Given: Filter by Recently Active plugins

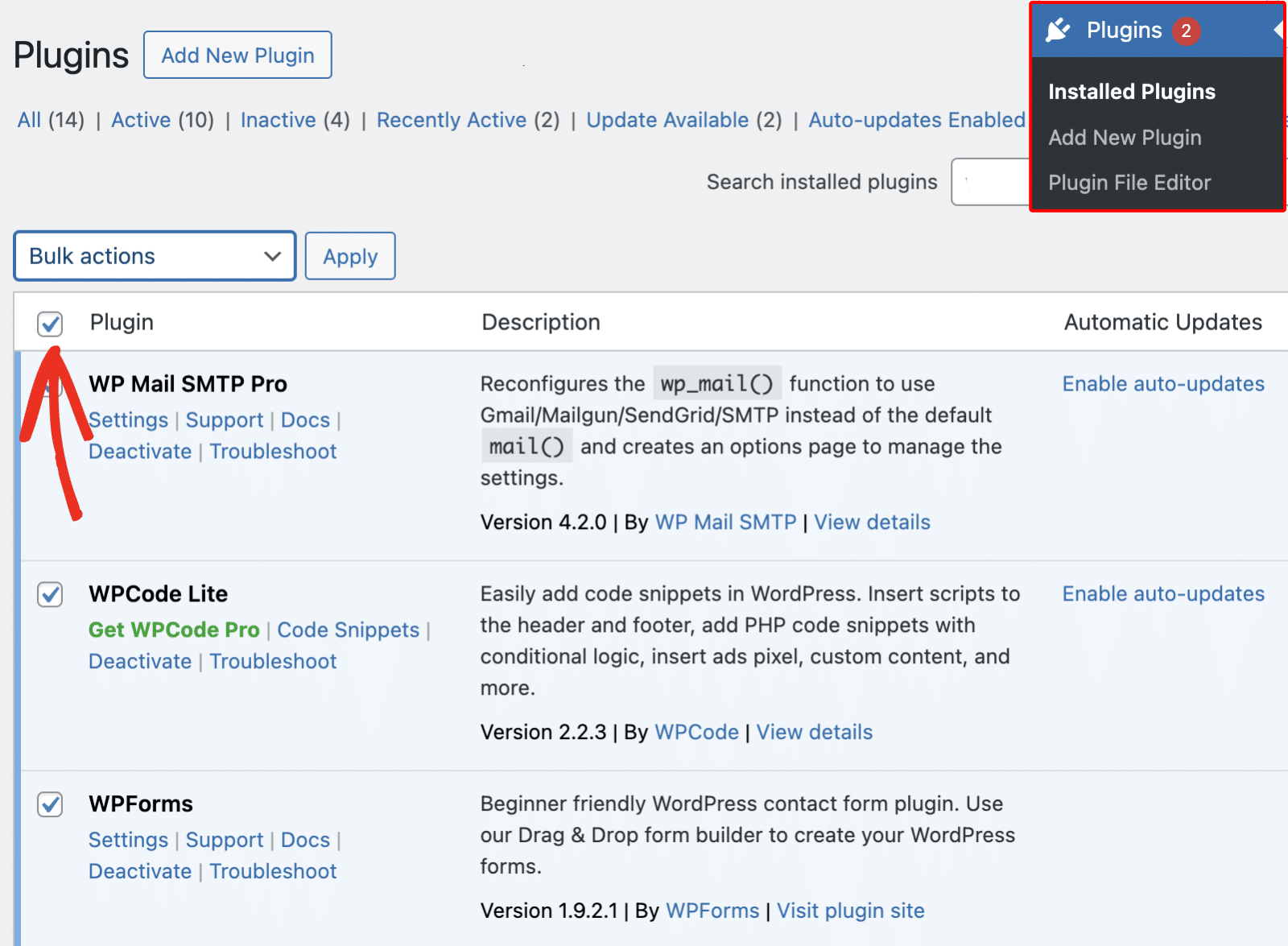Looking at the screenshot, I should [452, 120].
